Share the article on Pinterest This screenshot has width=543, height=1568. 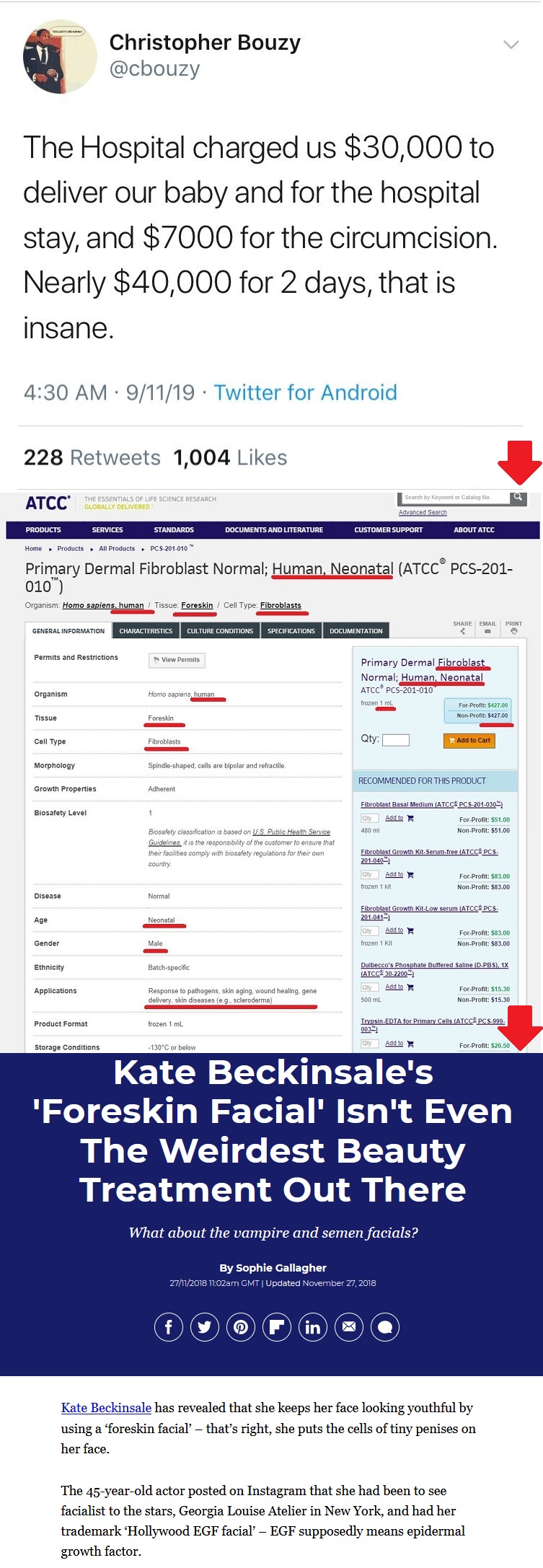(241, 1326)
